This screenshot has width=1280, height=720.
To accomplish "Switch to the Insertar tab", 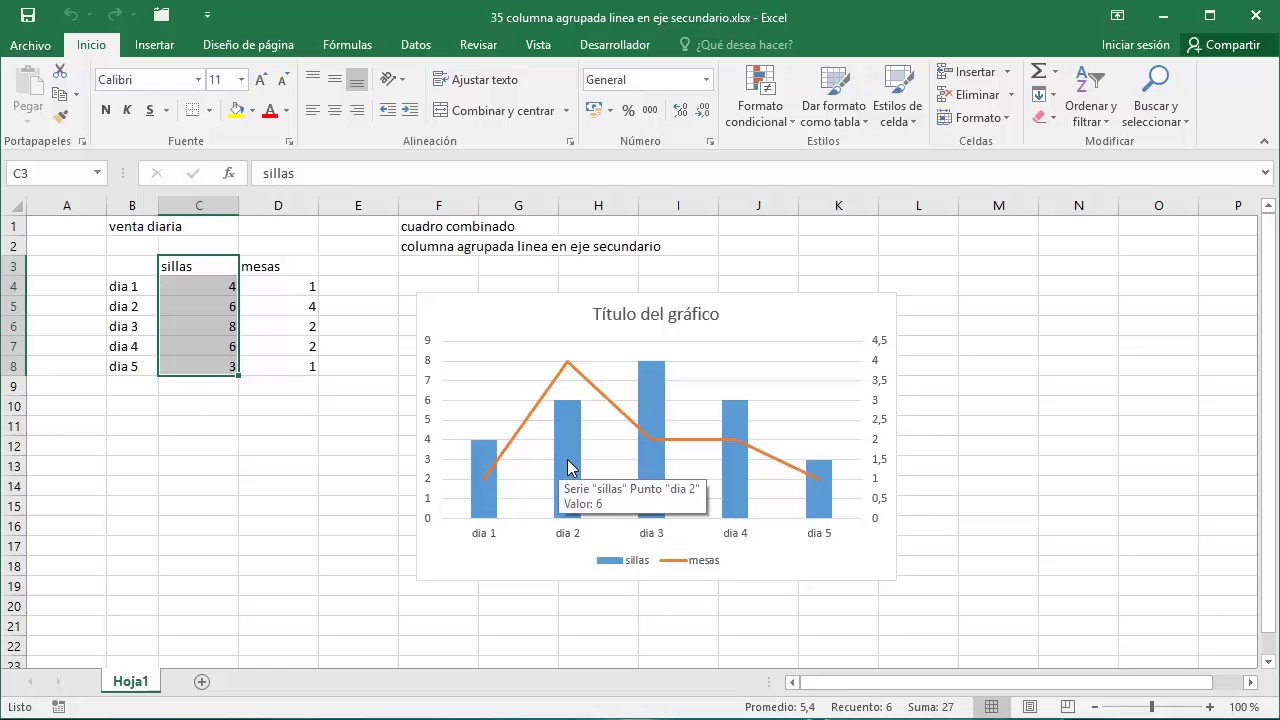I will coord(154,45).
